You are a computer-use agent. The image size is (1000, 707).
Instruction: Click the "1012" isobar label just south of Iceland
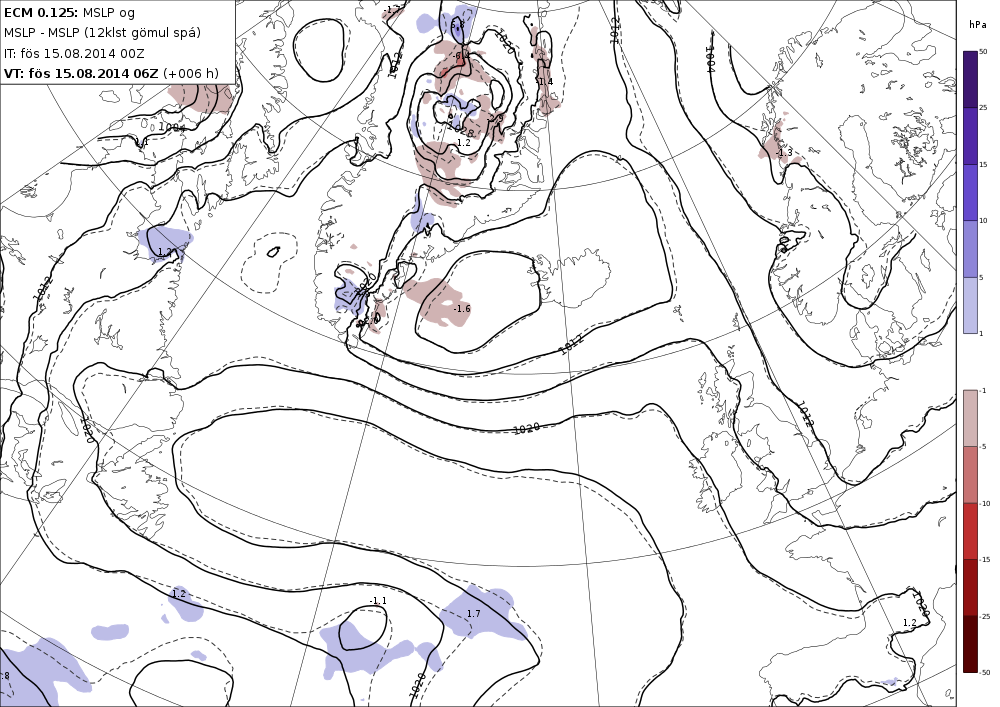[x=570, y=346]
